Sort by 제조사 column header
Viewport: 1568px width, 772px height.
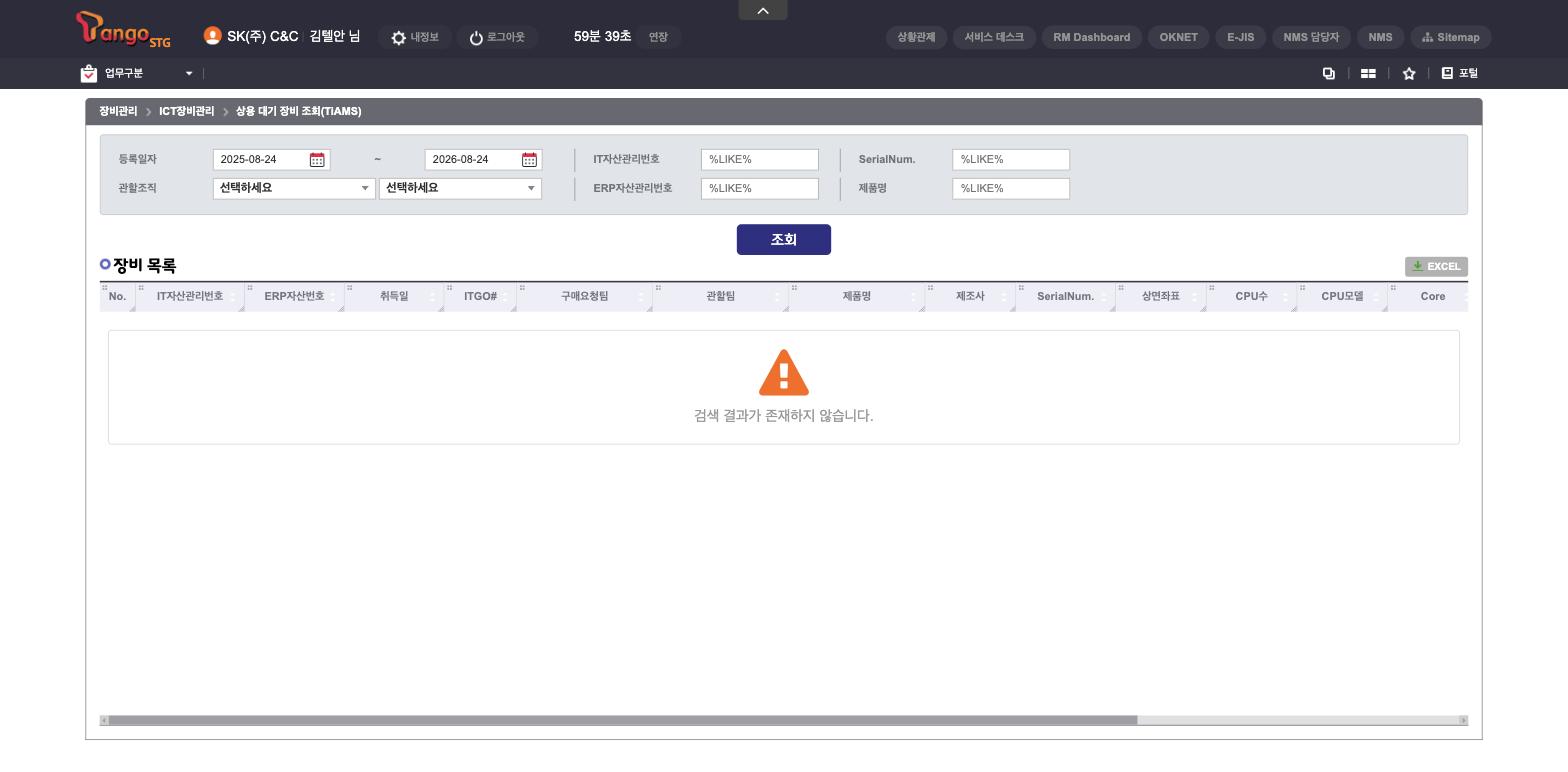pyautogui.click(x=970, y=297)
